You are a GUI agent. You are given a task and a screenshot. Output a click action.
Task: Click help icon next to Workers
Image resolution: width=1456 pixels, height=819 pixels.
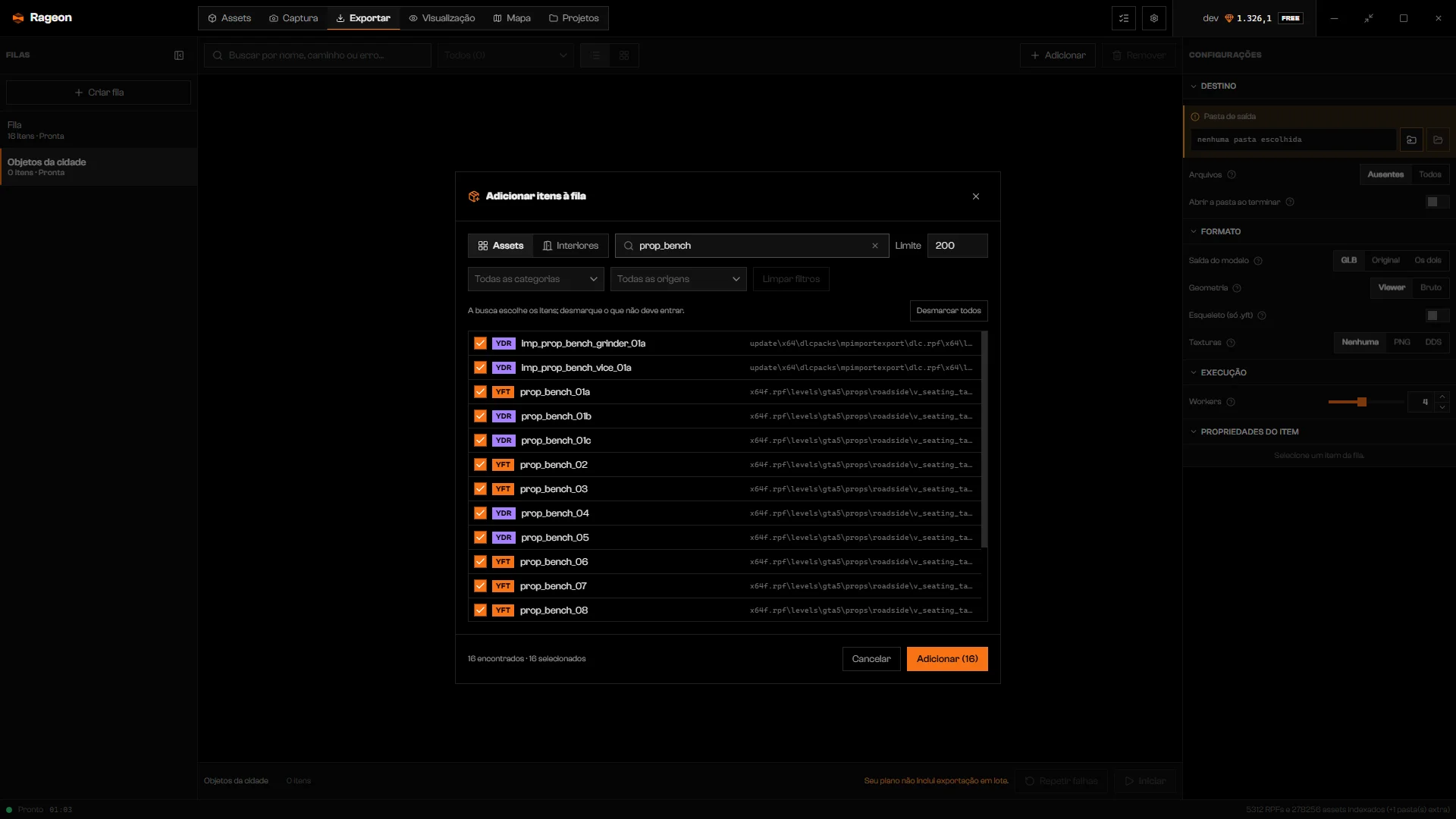1231,402
